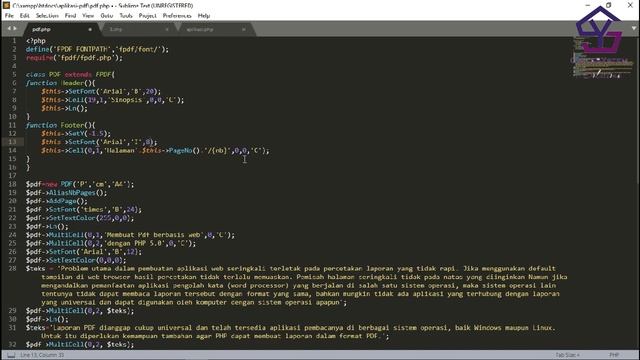
Task: Click the function Header() line
Action: coord(60,83)
